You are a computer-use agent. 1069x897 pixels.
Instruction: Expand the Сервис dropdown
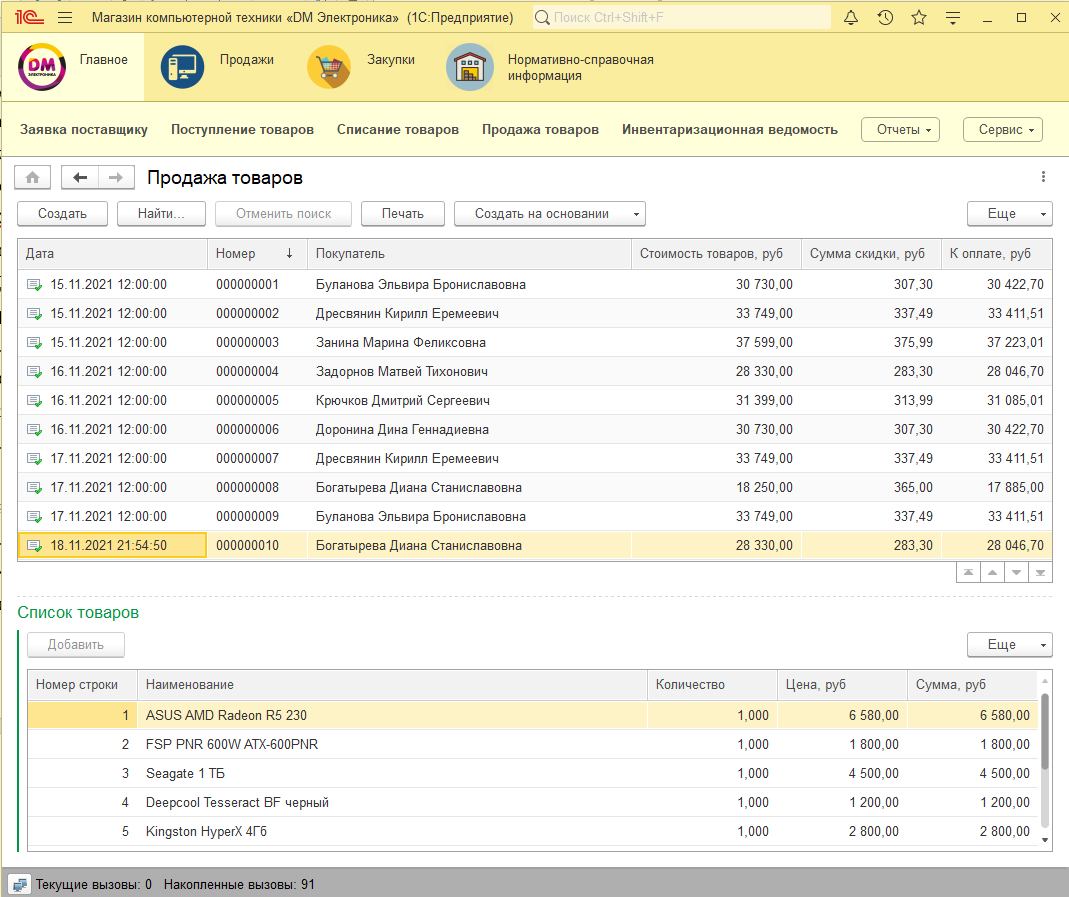1002,130
